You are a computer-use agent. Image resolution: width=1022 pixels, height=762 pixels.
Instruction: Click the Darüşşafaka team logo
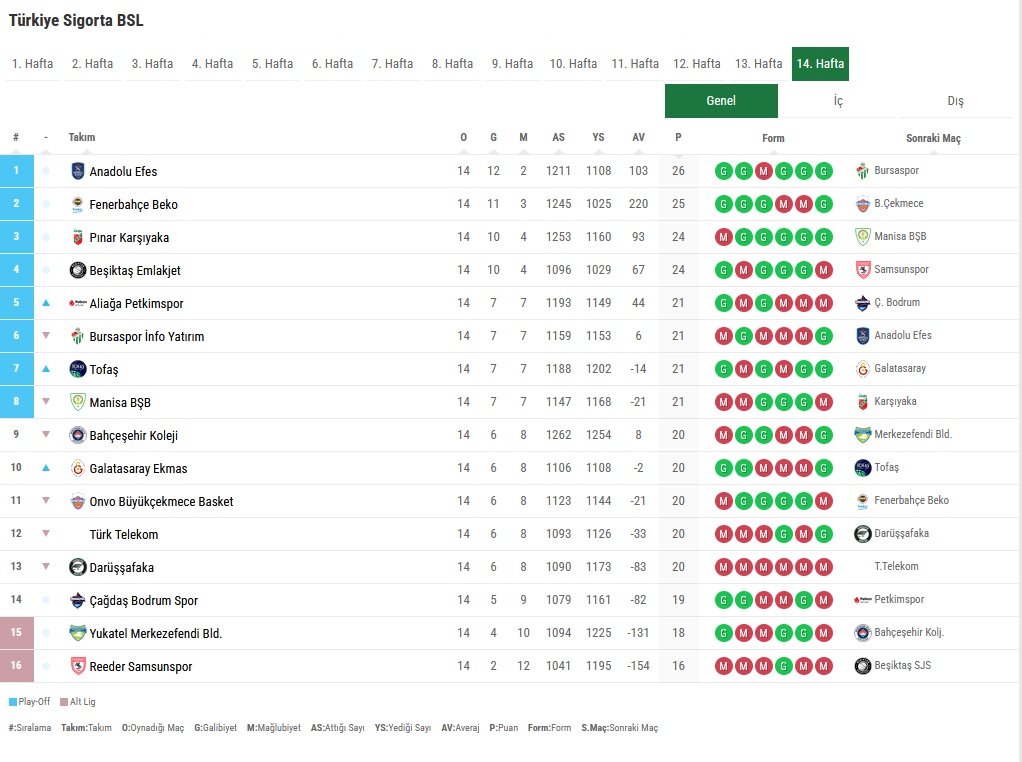click(78, 567)
